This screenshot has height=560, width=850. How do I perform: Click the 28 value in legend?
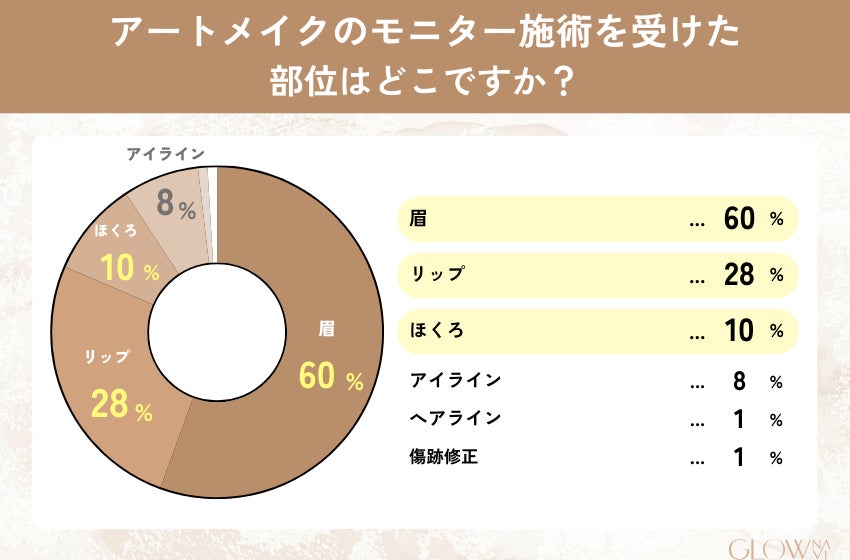[x=738, y=276]
